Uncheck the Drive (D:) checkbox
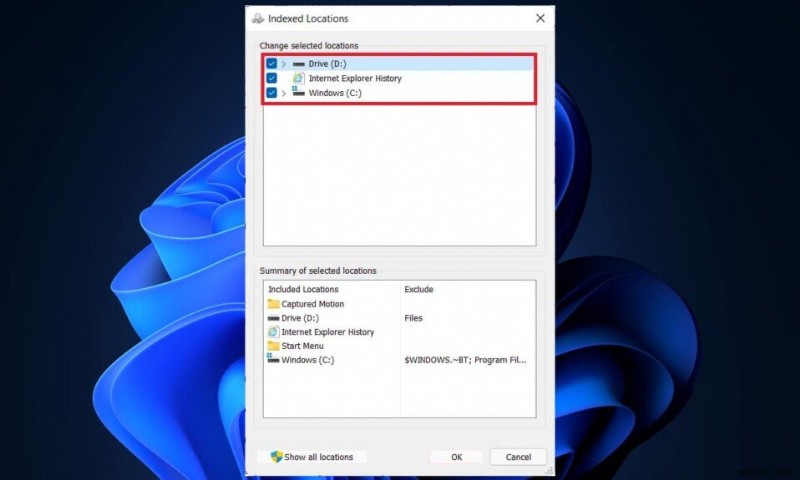This screenshot has width=800, height=480. click(x=271, y=64)
